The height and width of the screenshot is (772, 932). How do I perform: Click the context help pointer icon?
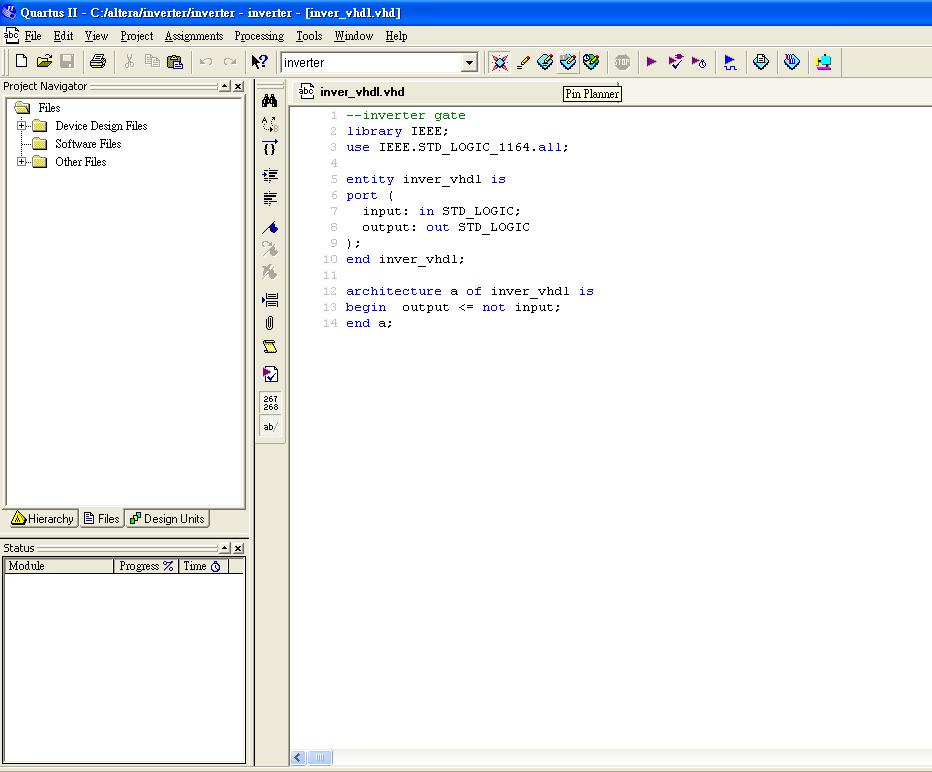[259, 62]
